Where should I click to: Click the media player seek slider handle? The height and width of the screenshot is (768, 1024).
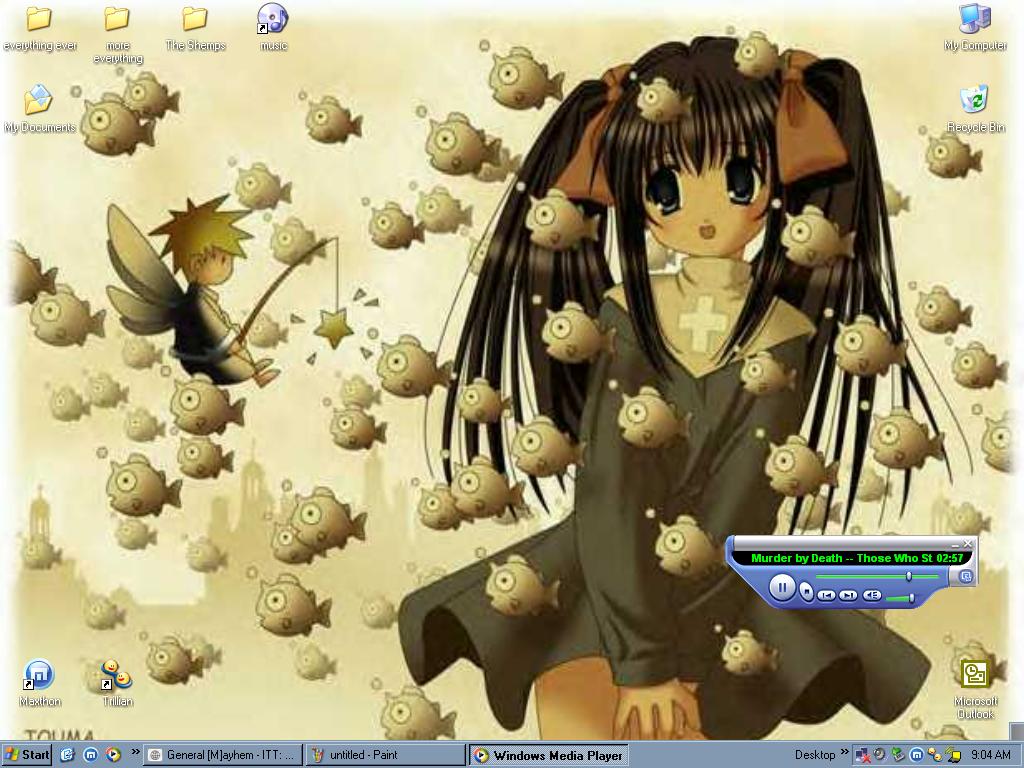click(908, 576)
